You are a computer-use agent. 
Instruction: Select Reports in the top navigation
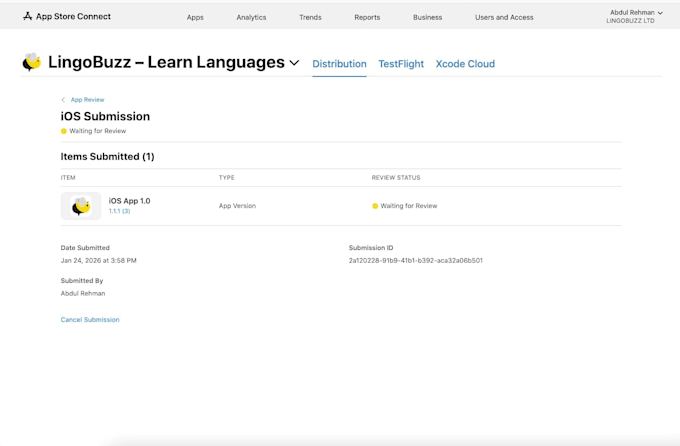tap(367, 17)
